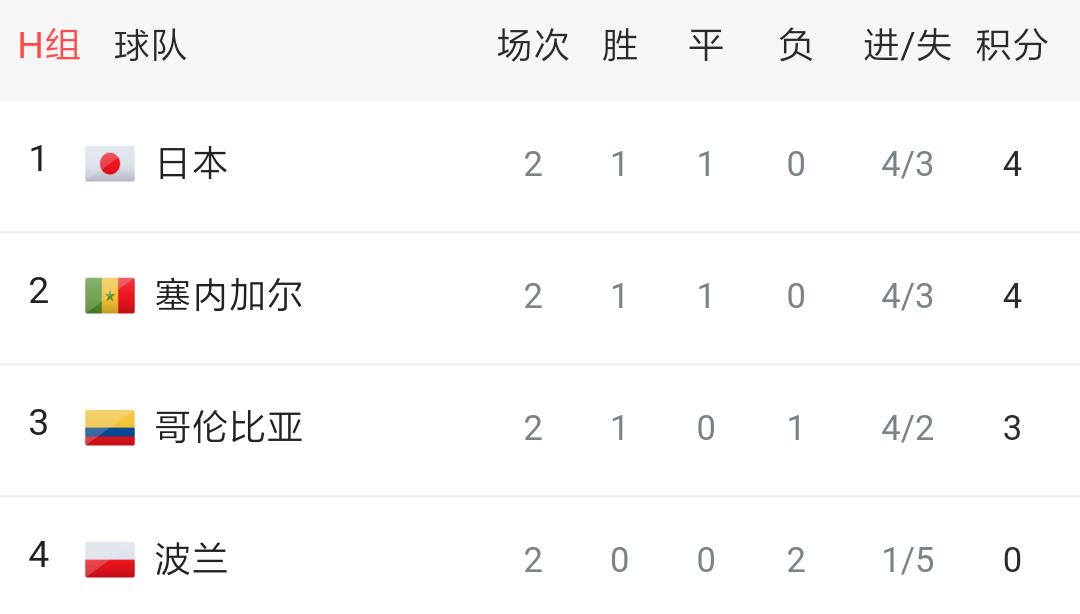Toggle sorting by 场次 column header
This screenshot has height=614, width=1080.
(531, 44)
